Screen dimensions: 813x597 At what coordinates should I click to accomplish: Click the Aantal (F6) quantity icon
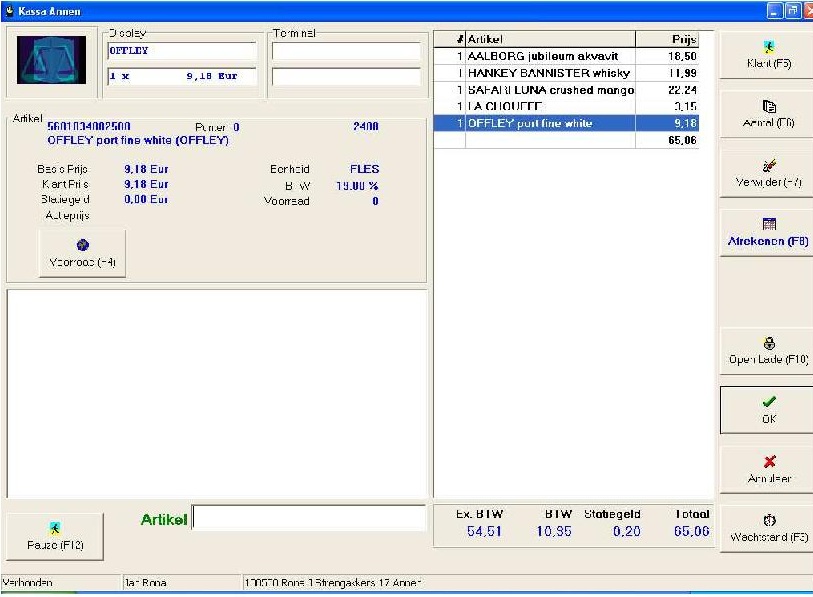(769, 106)
